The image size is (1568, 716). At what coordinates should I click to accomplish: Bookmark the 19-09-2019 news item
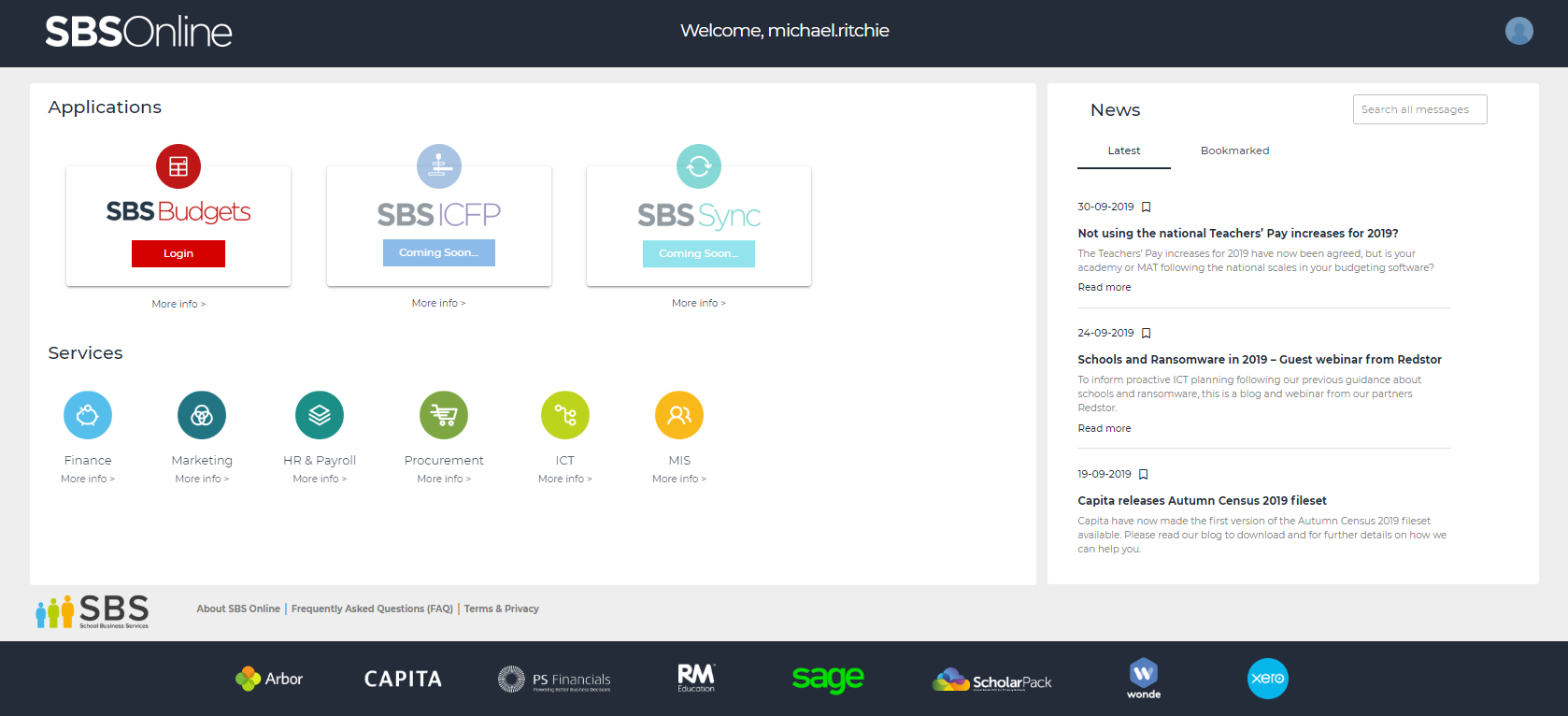(x=1144, y=475)
